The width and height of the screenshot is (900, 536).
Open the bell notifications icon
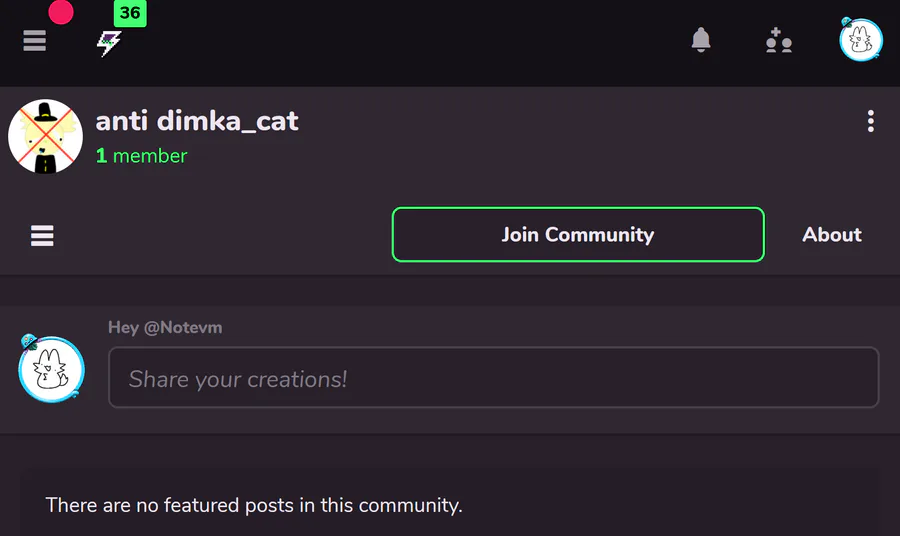tap(701, 41)
